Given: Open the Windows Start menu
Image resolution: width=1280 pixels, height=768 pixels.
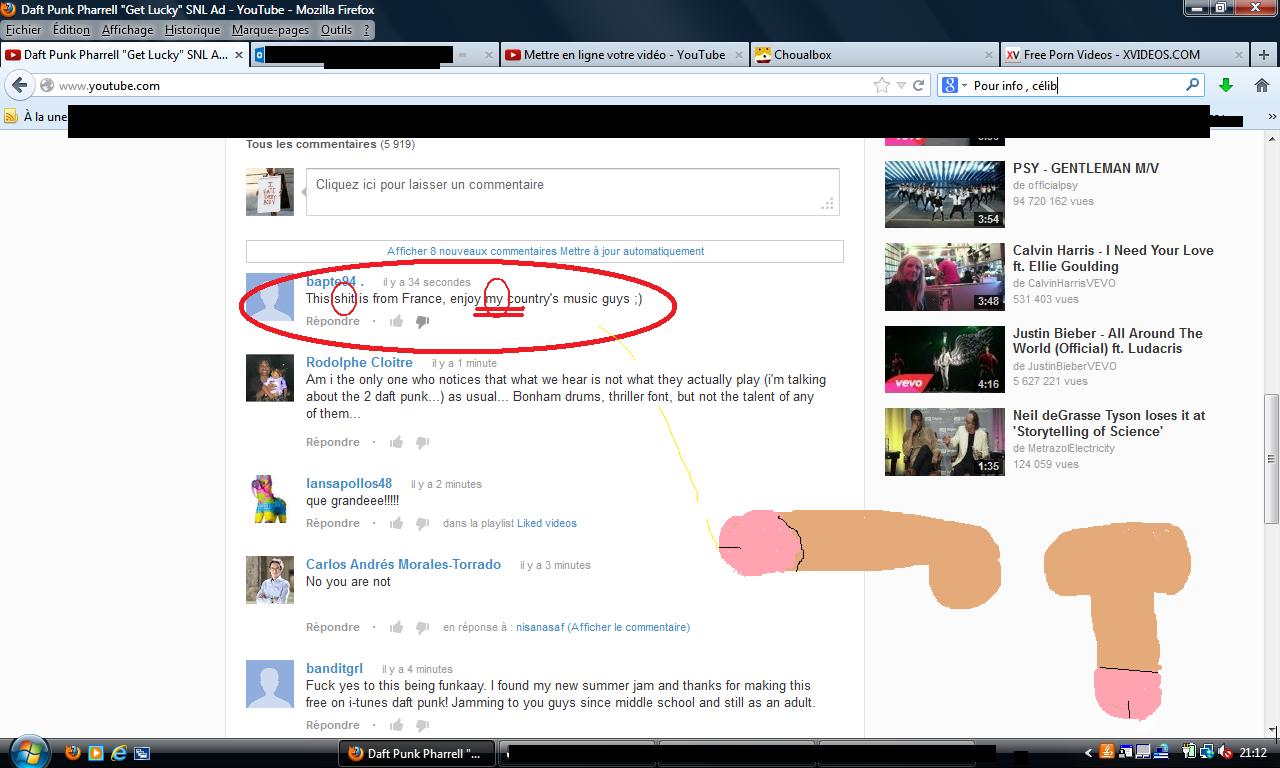Looking at the screenshot, I should tap(27, 752).
